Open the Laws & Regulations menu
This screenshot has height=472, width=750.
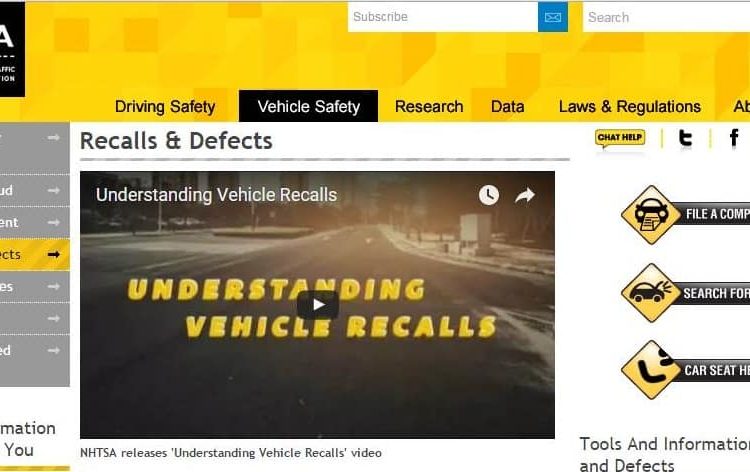tap(629, 106)
